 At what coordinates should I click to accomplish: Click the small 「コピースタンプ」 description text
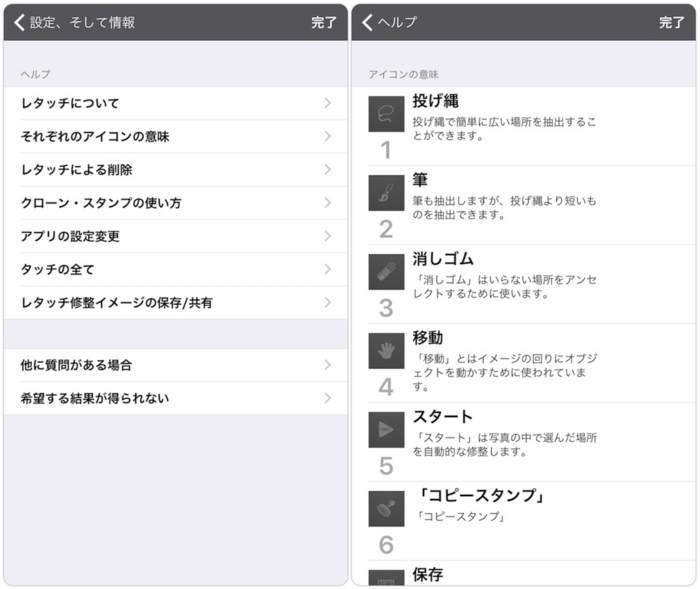pos(460,517)
